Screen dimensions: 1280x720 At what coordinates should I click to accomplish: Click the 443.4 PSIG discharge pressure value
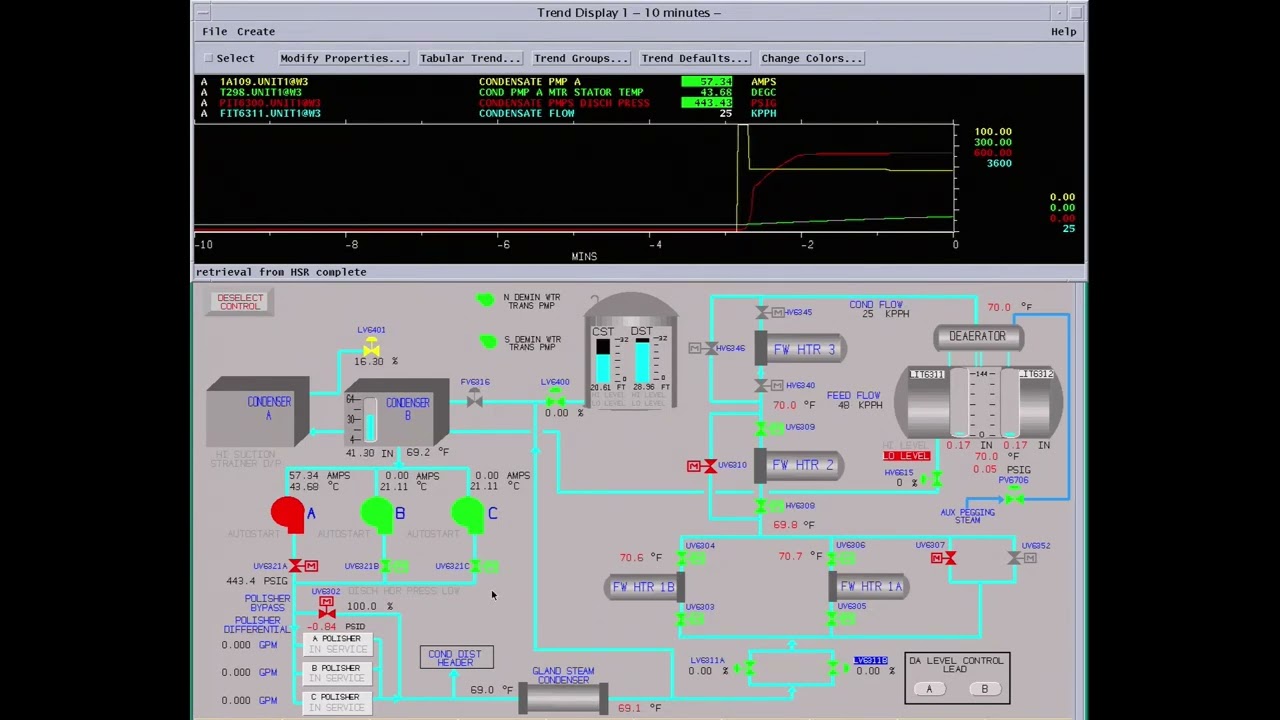coord(257,581)
